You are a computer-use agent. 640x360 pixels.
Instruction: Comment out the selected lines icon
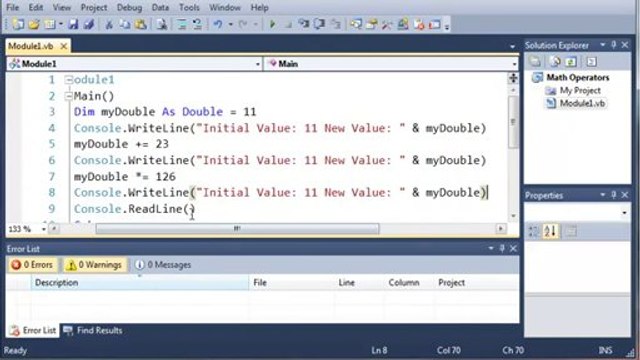click(x=182, y=24)
